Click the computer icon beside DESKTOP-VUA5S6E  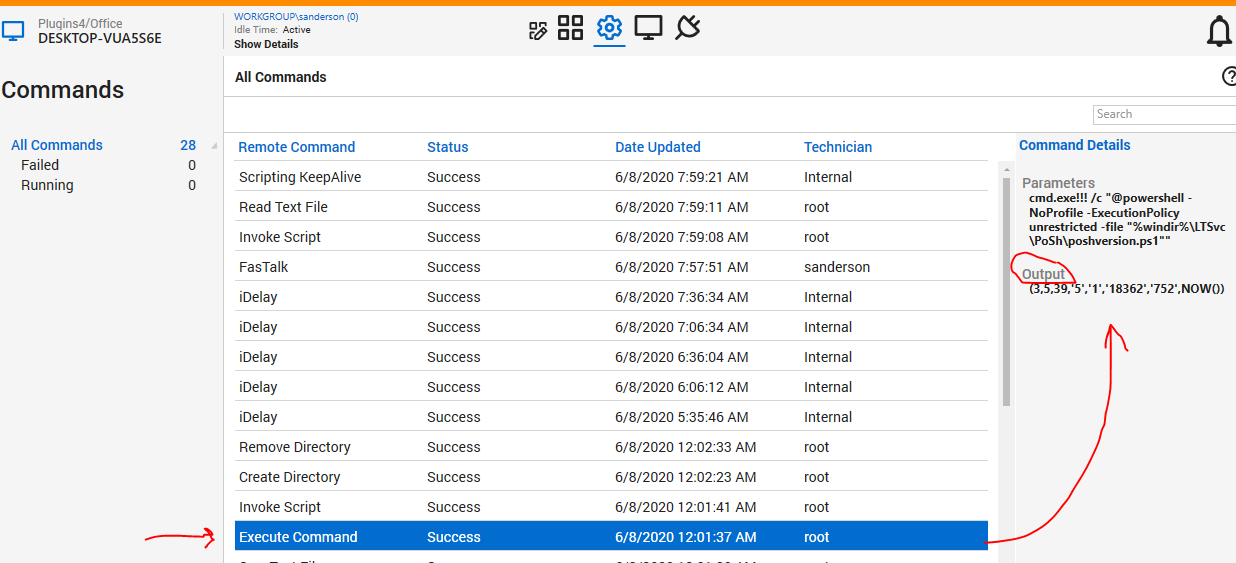(13, 31)
